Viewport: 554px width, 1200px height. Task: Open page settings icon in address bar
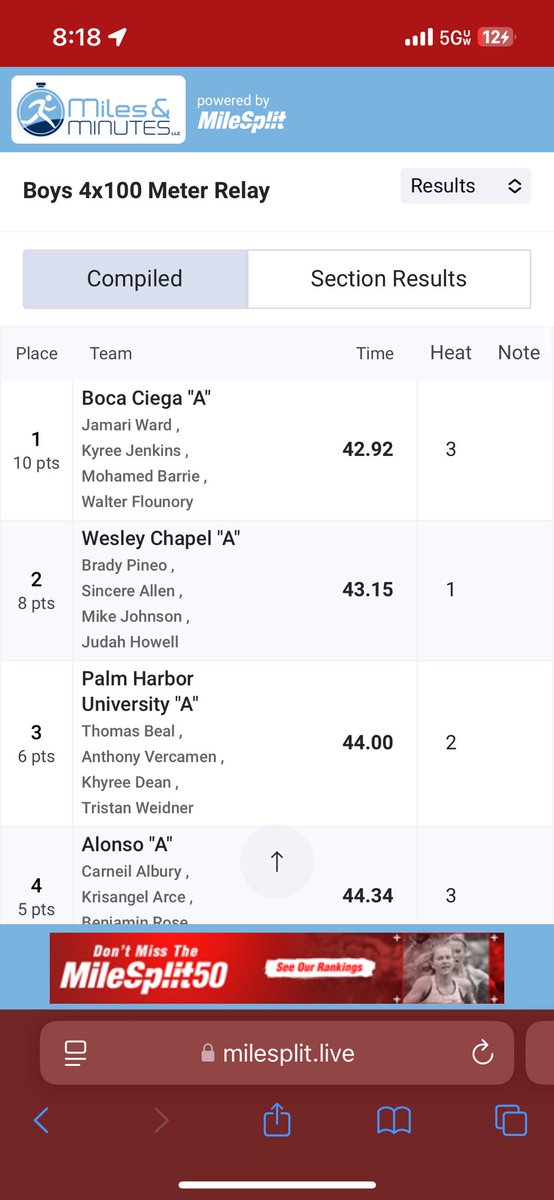point(75,1052)
